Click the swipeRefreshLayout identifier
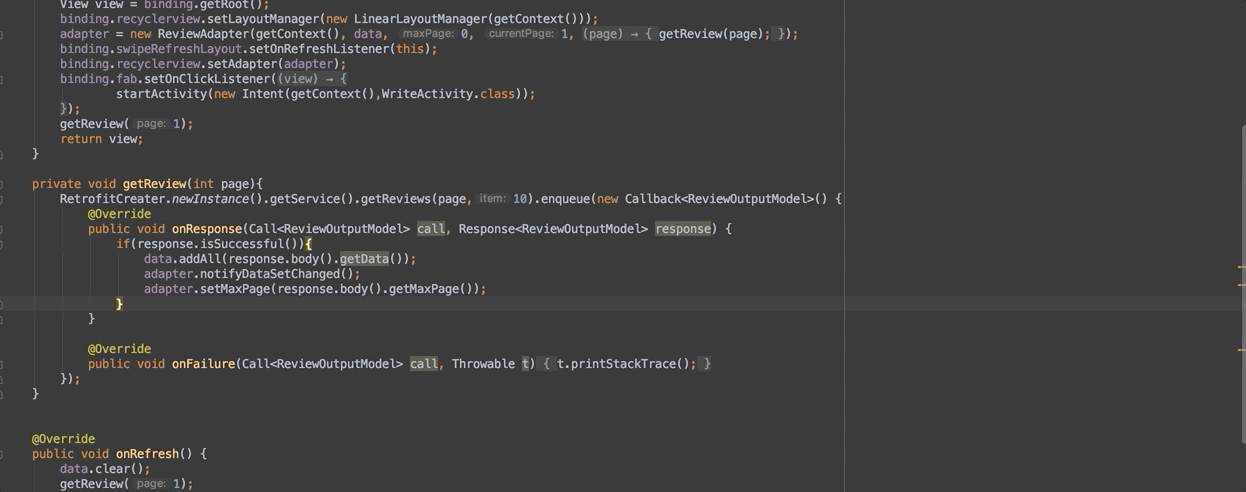1246x492 pixels. (179, 49)
